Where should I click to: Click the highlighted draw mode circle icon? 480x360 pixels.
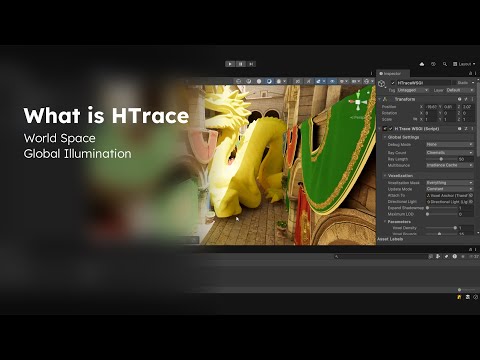[269, 81]
